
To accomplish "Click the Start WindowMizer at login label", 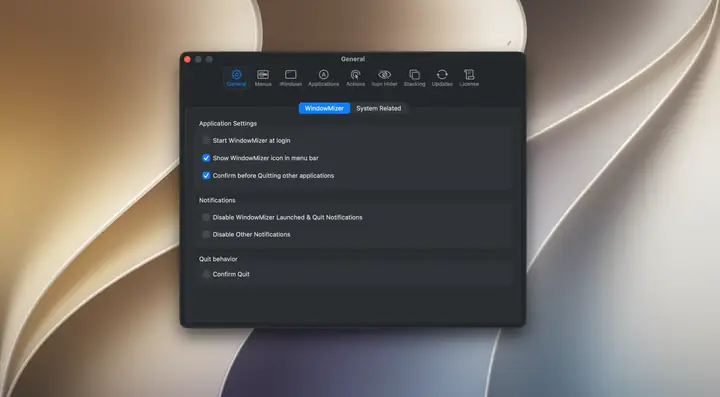I will pyautogui.click(x=252, y=140).
